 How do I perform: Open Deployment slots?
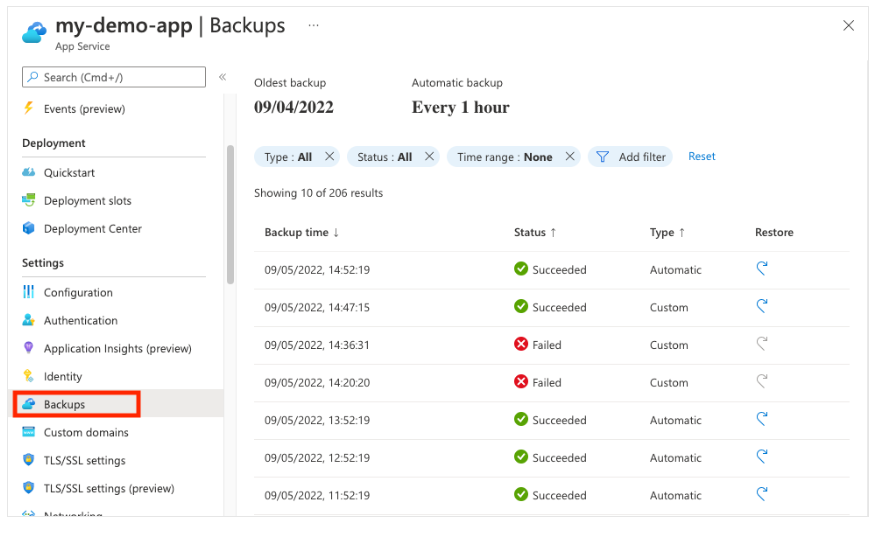[x=88, y=201]
